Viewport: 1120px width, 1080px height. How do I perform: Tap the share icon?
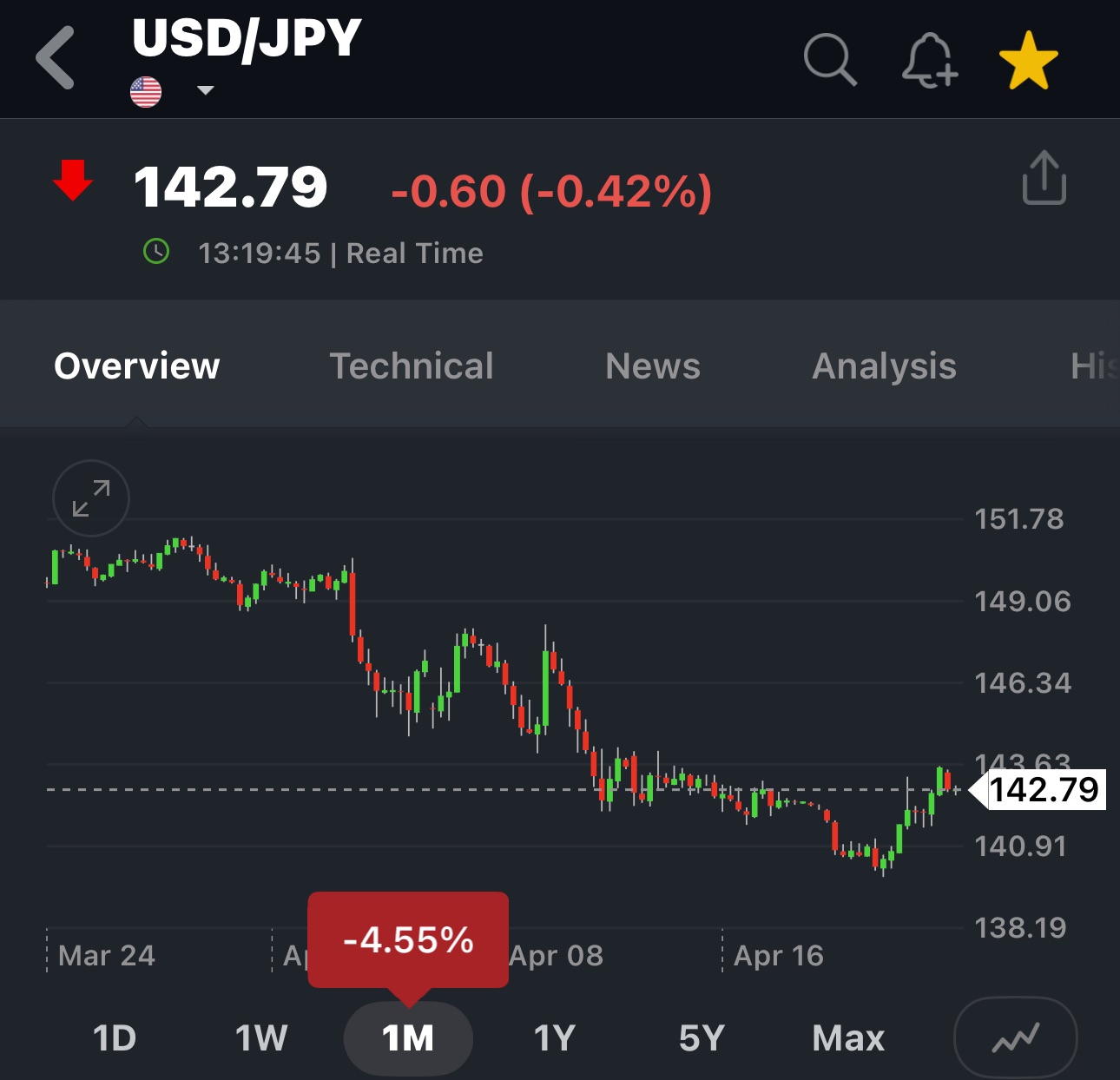coord(1044,178)
